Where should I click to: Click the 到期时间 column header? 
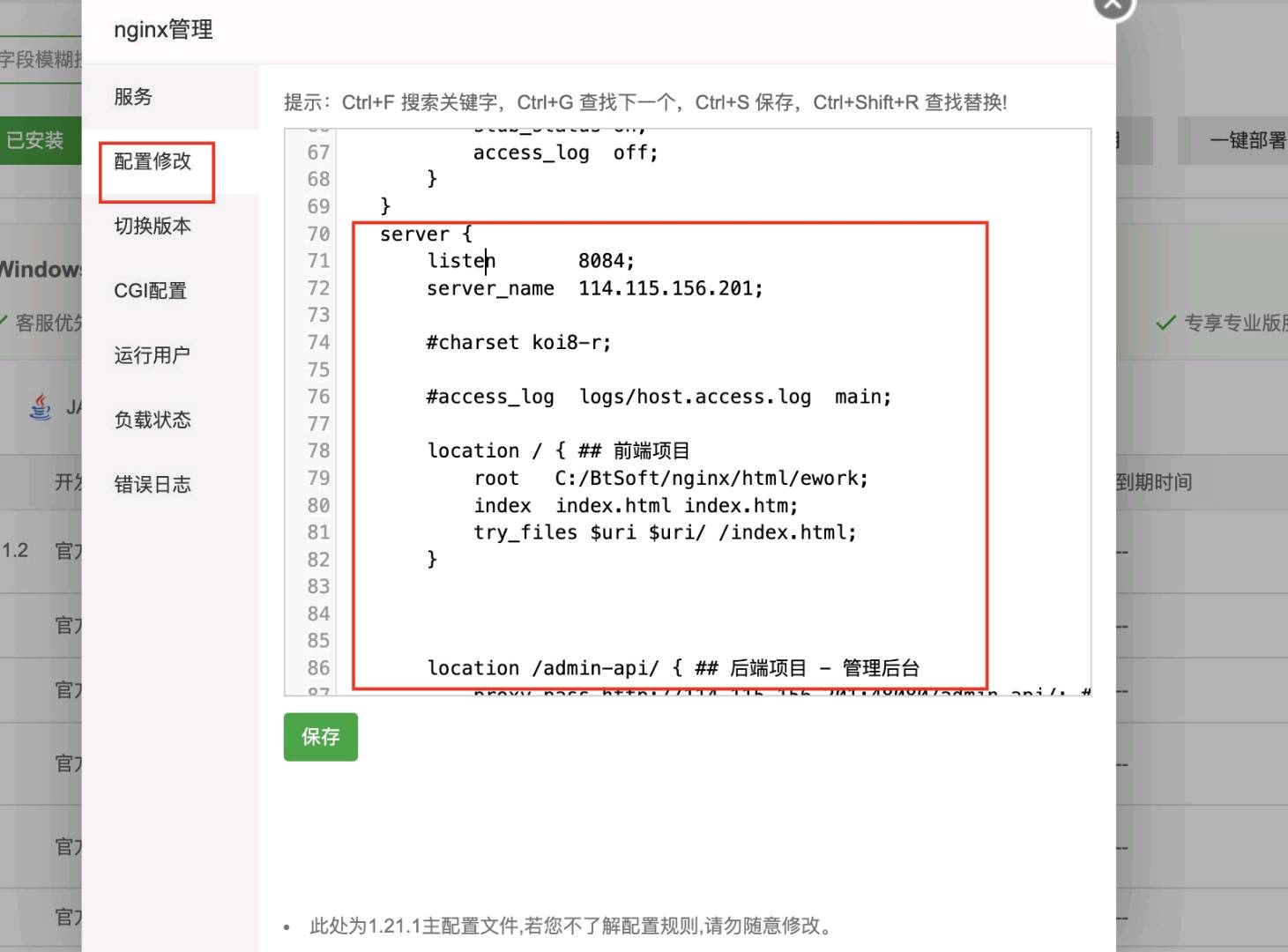(x=1153, y=482)
